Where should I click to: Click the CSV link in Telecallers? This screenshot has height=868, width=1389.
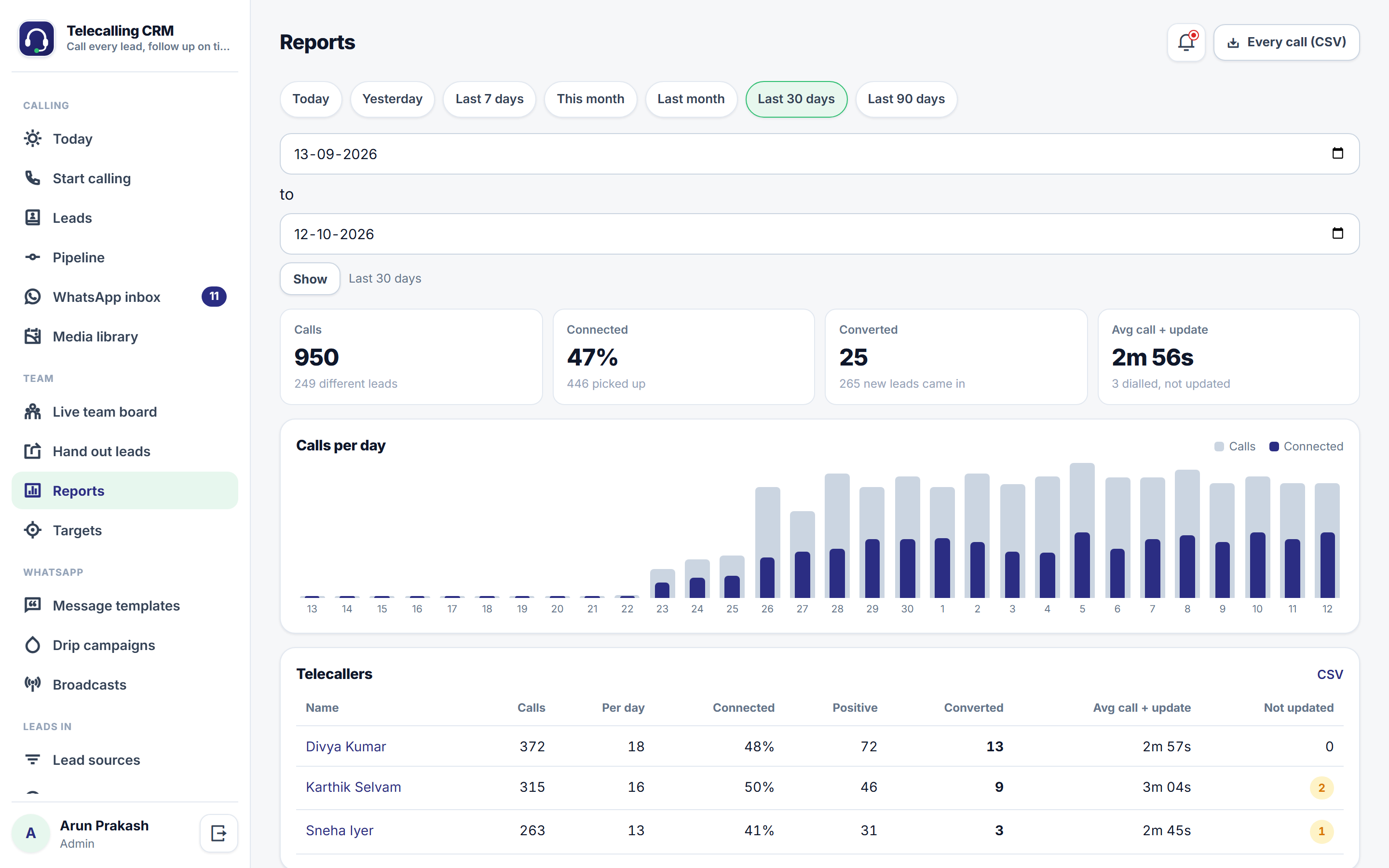(x=1330, y=674)
